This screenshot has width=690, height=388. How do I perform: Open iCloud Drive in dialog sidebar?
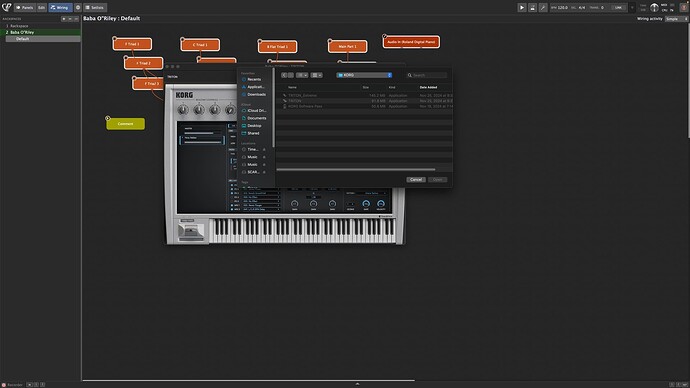coord(254,110)
